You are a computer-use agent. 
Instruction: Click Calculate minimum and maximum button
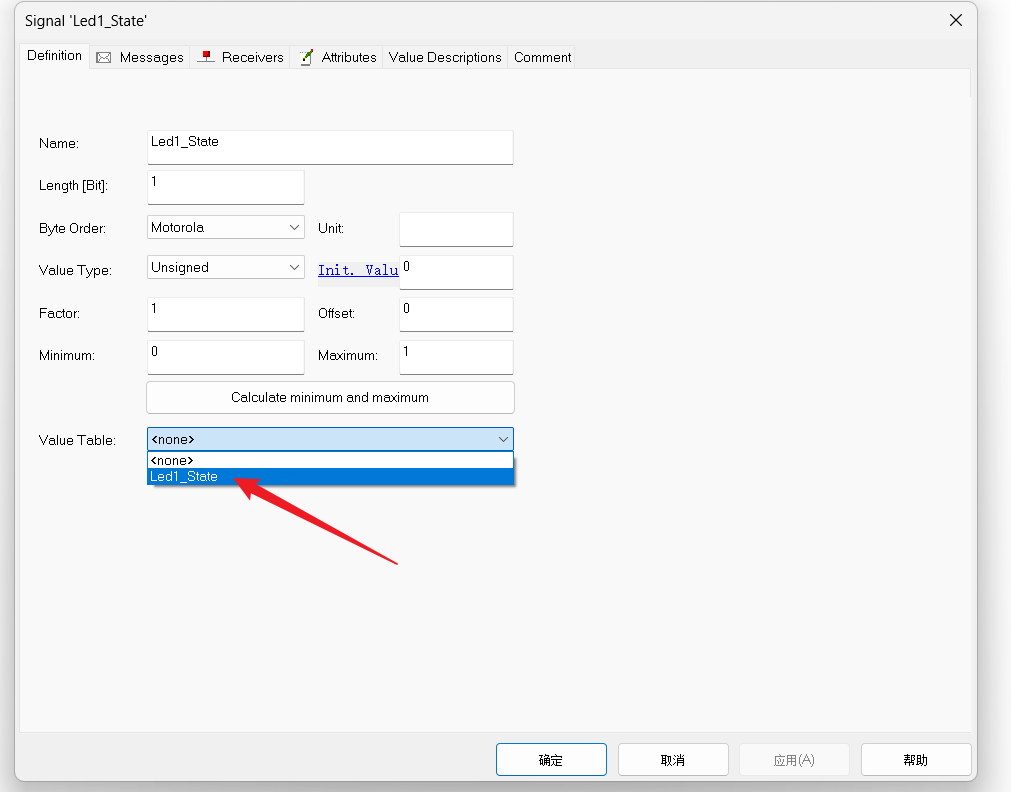coord(330,397)
